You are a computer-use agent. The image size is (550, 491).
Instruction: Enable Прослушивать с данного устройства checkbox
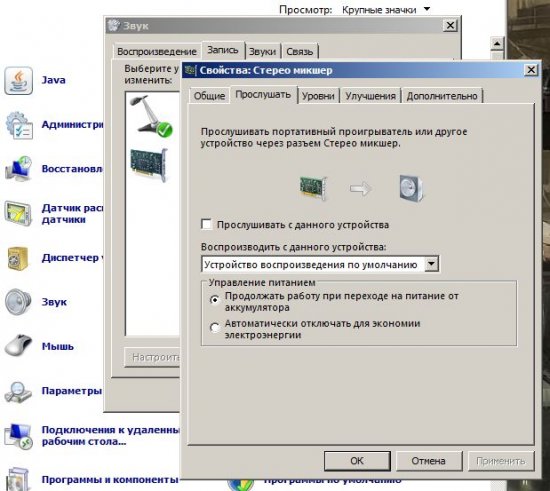(207, 224)
